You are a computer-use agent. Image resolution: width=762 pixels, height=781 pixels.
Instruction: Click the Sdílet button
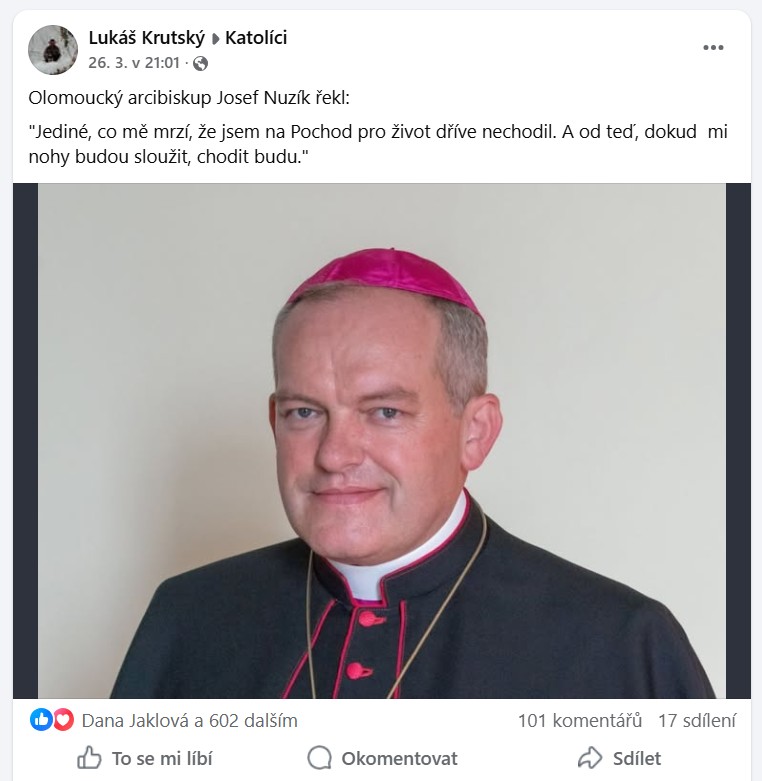click(619, 758)
